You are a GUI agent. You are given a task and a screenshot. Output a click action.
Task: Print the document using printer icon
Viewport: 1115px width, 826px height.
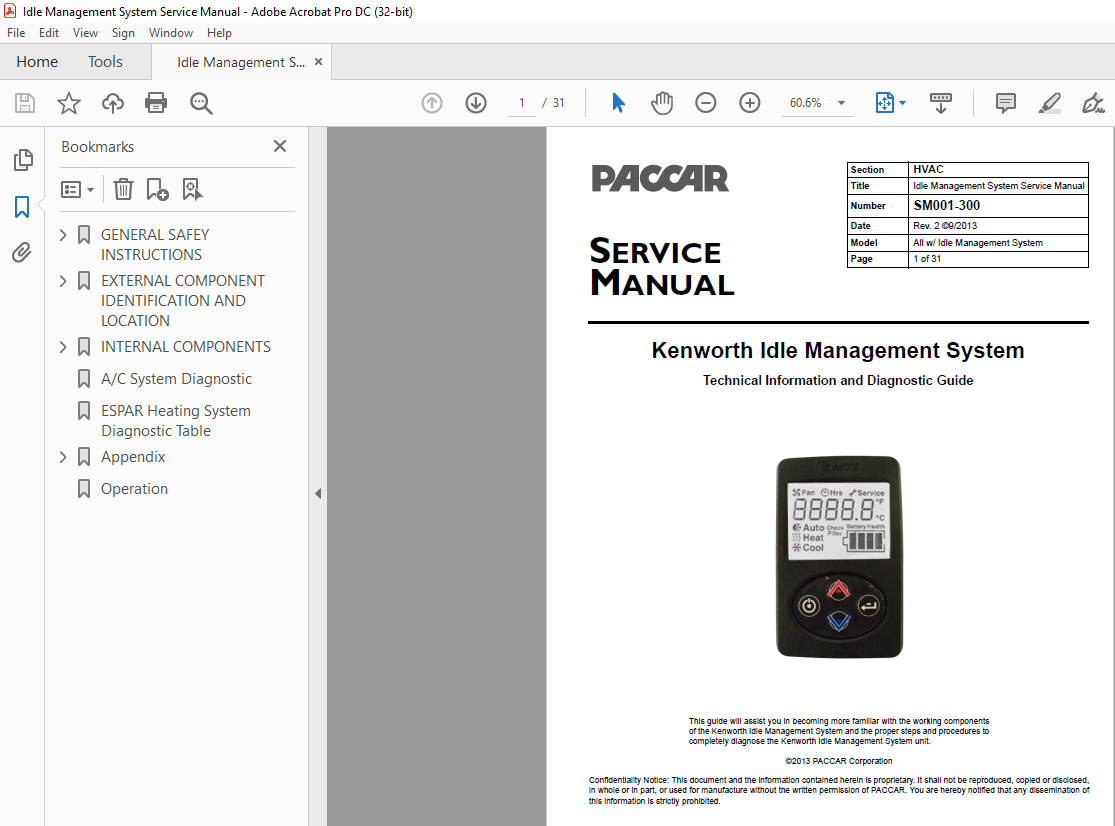coord(156,103)
